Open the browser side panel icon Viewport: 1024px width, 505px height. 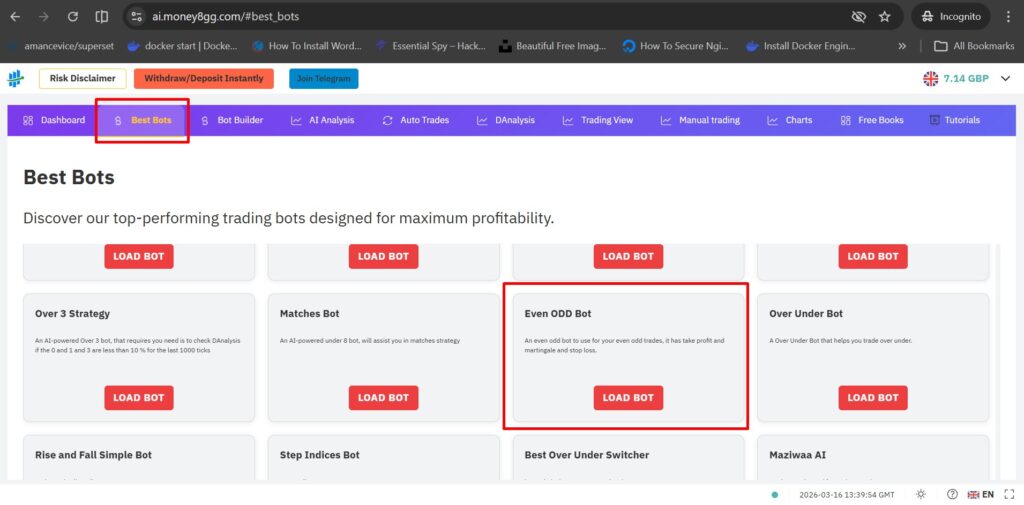[x=102, y=17]
